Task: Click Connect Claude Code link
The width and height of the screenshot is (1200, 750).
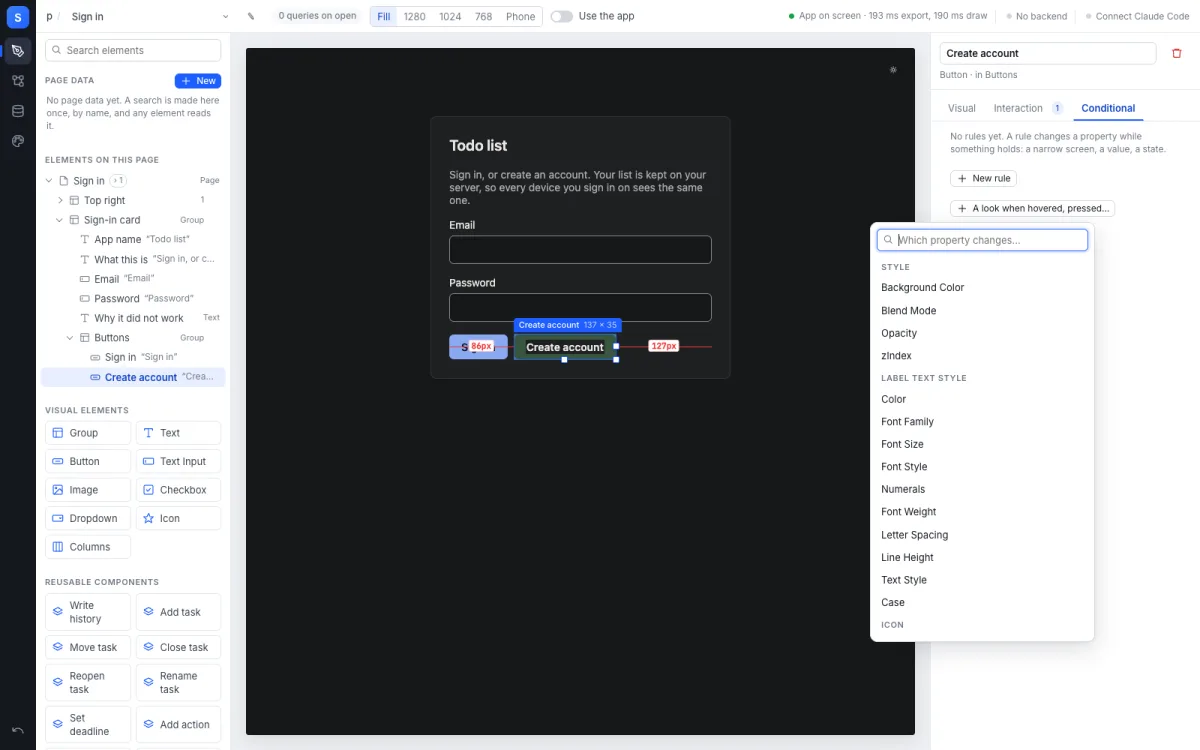Action: (x=1137, y=16)
